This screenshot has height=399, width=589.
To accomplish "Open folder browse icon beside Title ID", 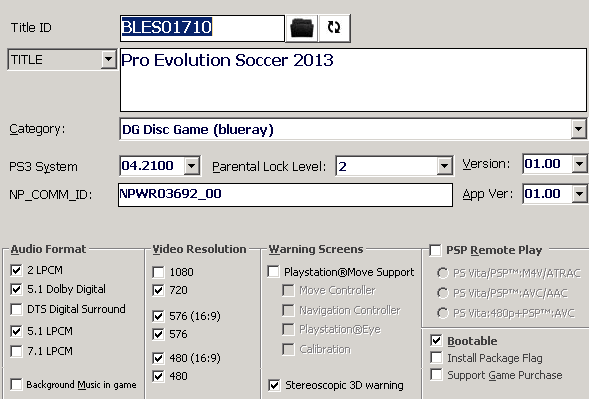I will (x=302, y=28).
